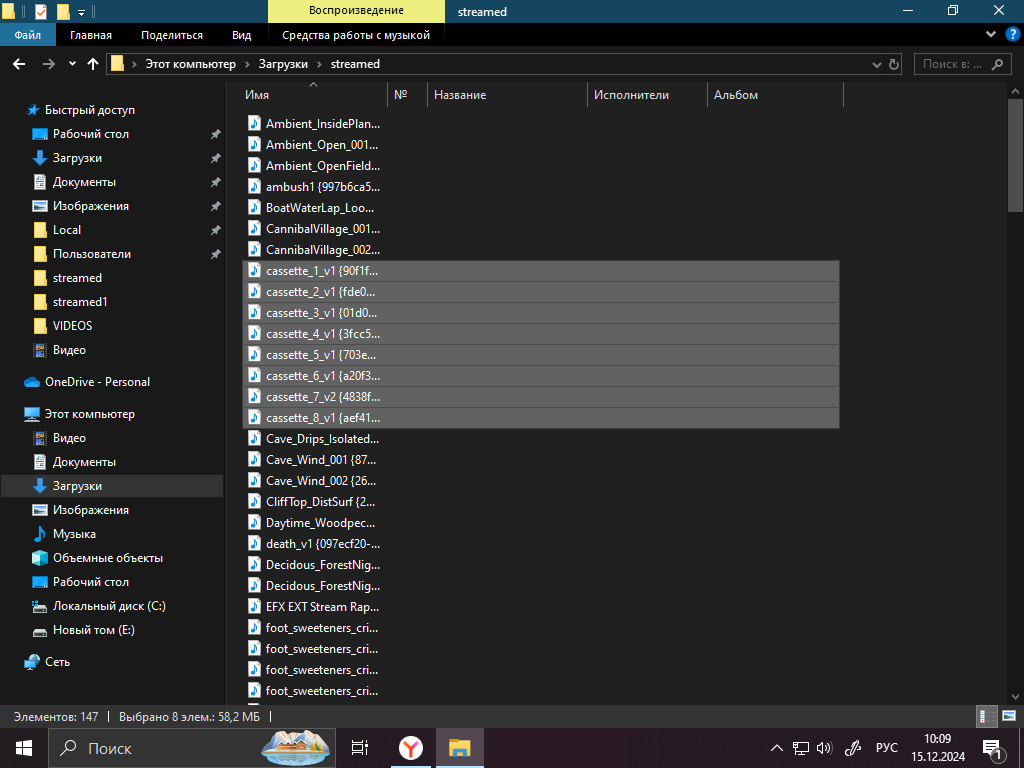Open pinned Загрузки in quick access
1024x768 pixels.
(x=77, y=158)
